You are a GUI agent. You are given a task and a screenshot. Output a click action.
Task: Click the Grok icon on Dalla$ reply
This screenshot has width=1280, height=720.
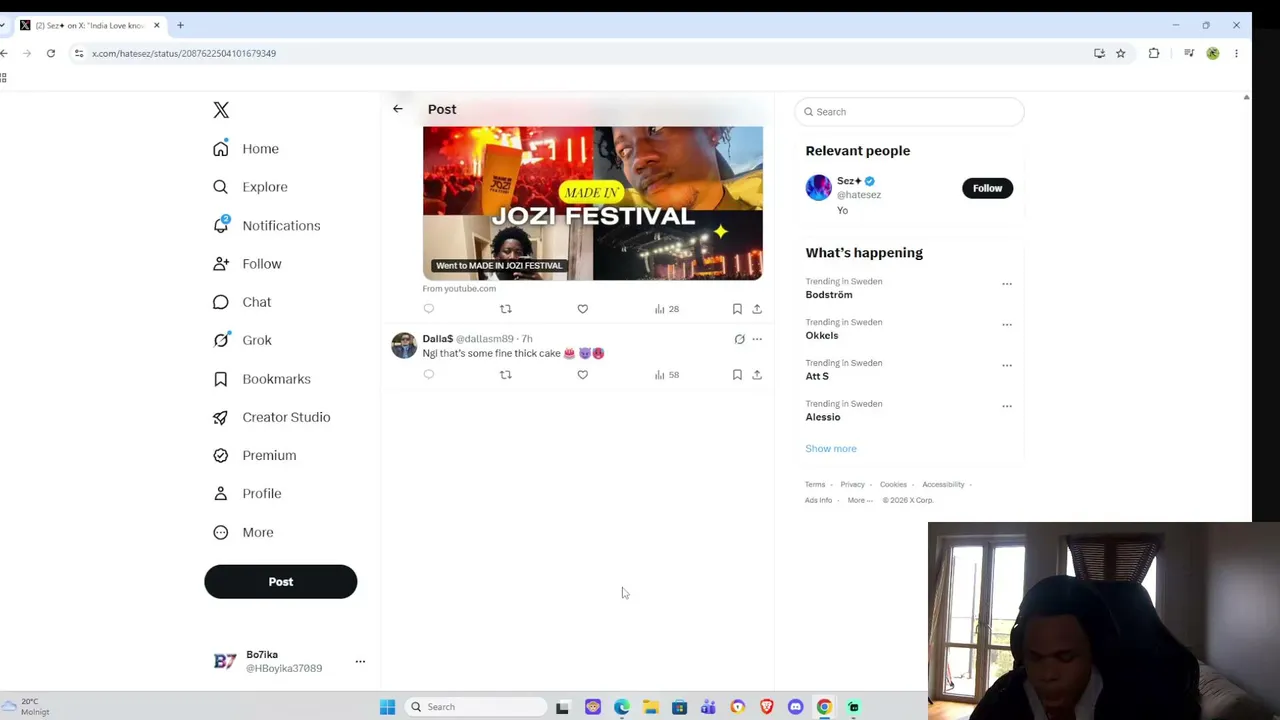click(739, 339)
